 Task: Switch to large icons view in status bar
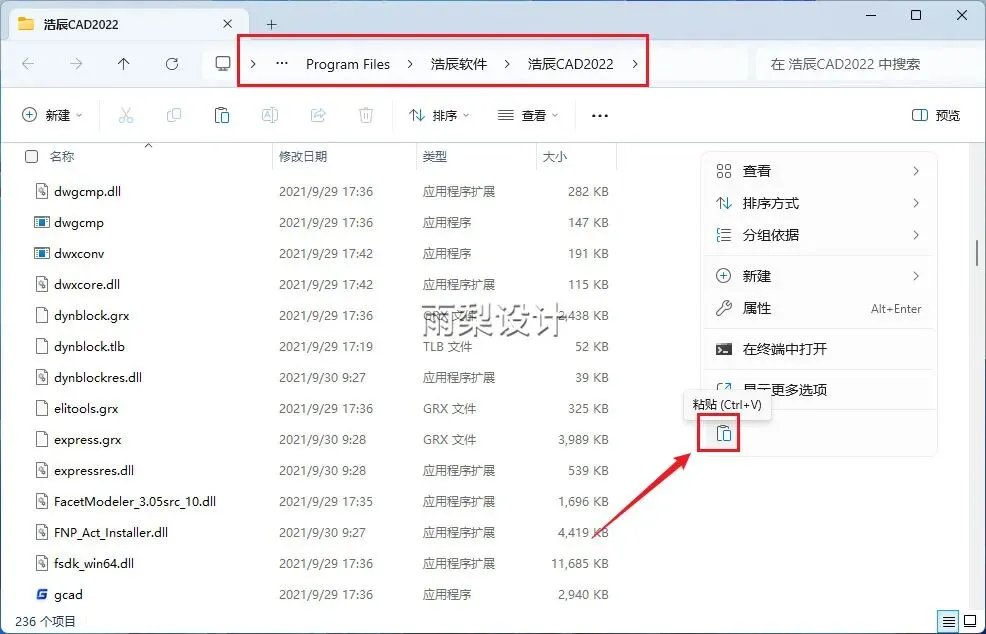[970, 621]
